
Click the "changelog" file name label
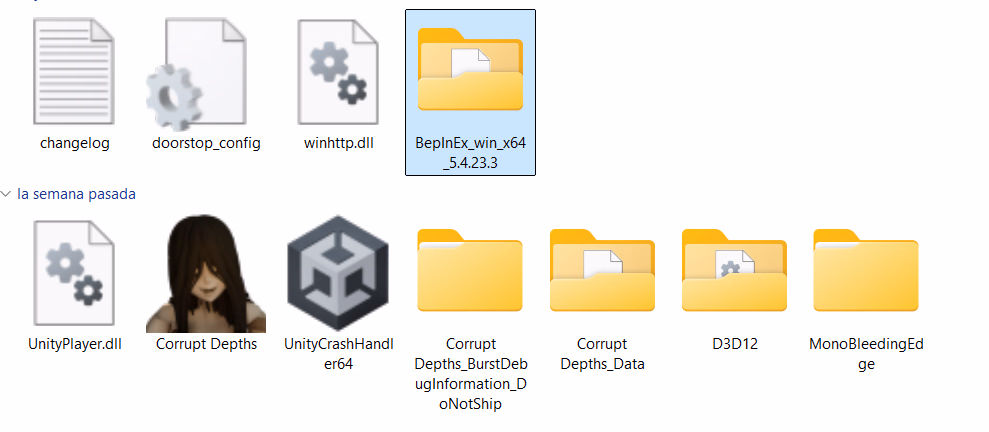74,143
